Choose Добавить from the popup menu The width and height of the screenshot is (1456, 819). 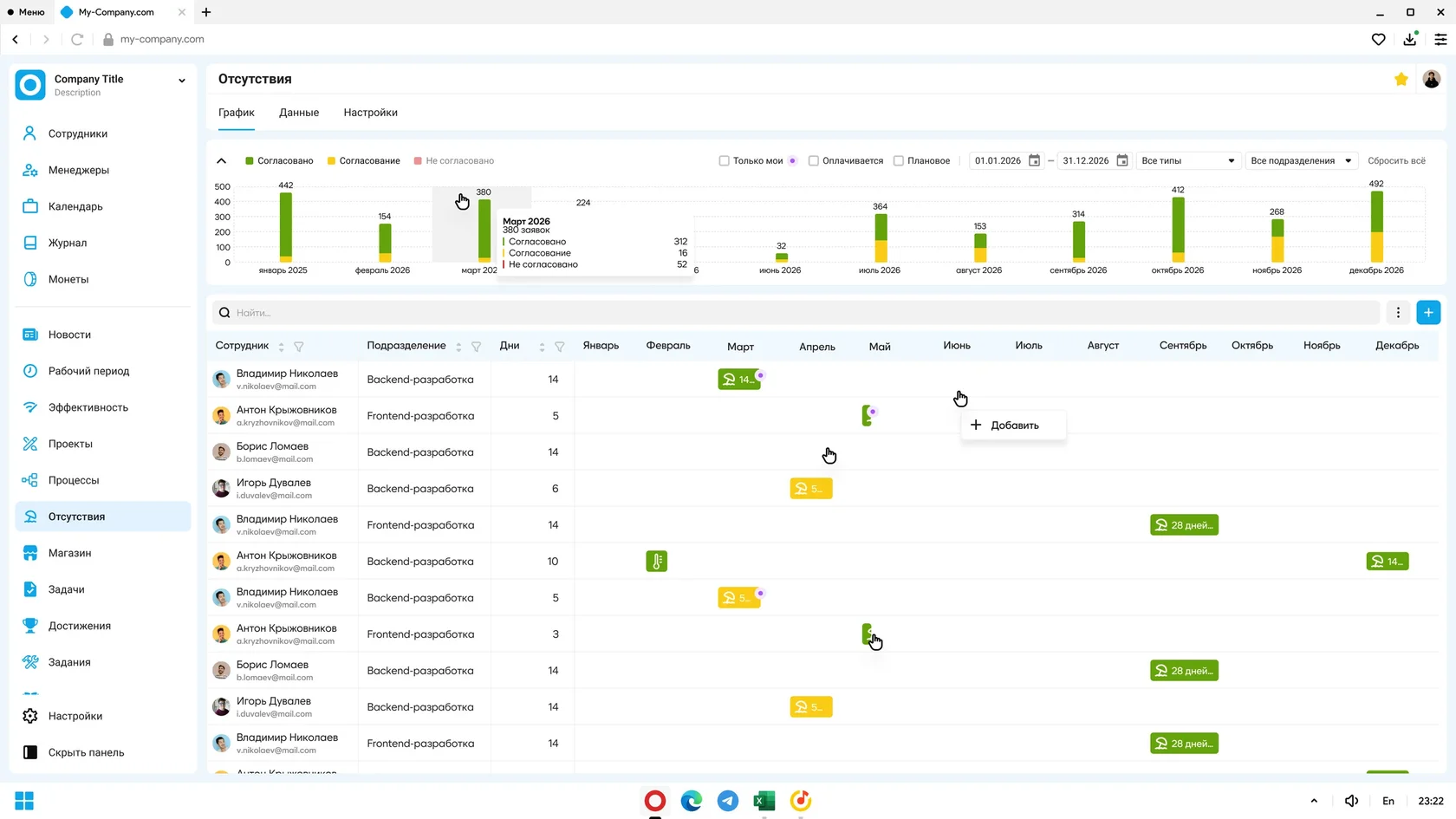click(1013, 426)
